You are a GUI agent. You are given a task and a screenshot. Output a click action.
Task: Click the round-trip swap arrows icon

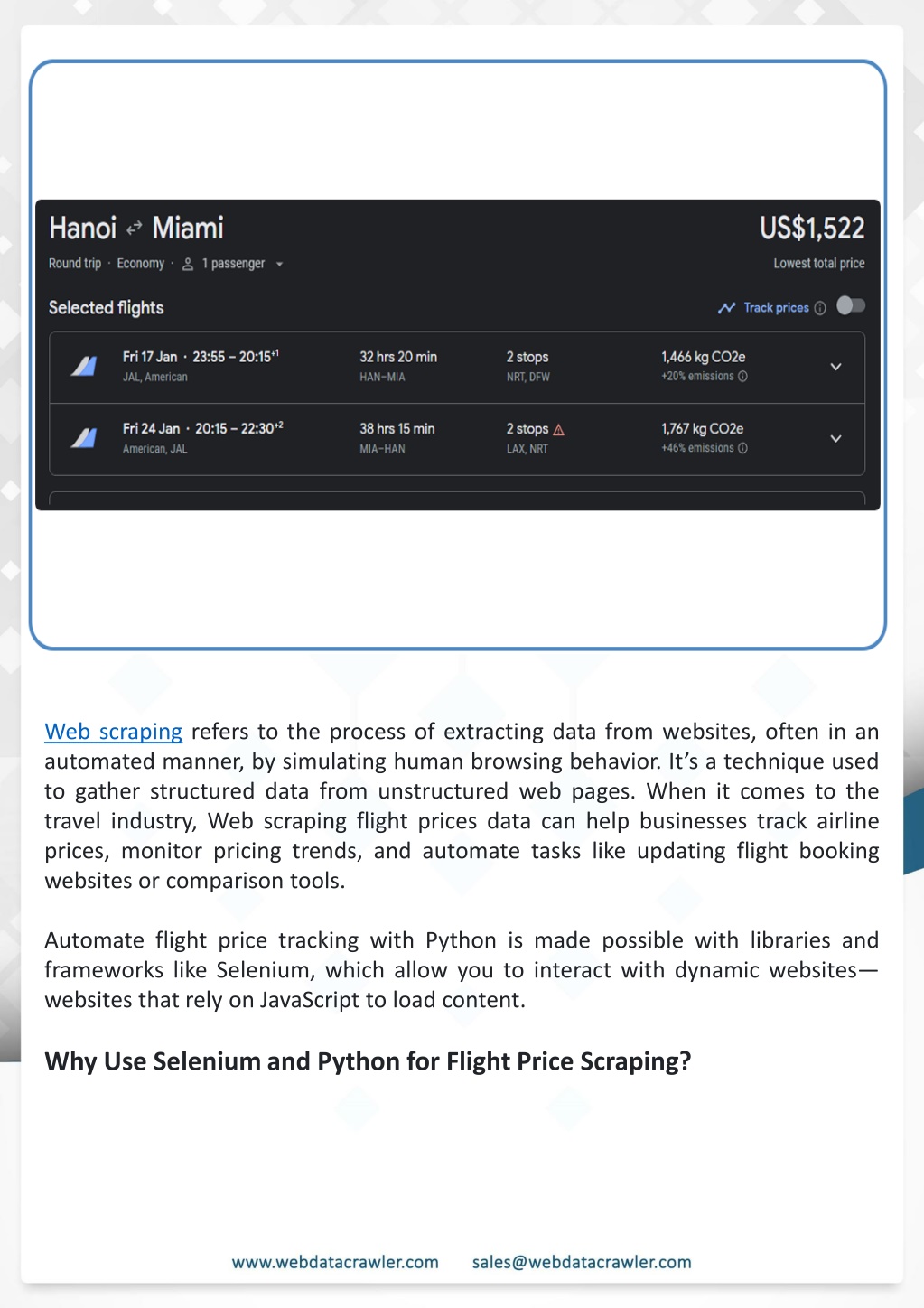coord(134,229)
